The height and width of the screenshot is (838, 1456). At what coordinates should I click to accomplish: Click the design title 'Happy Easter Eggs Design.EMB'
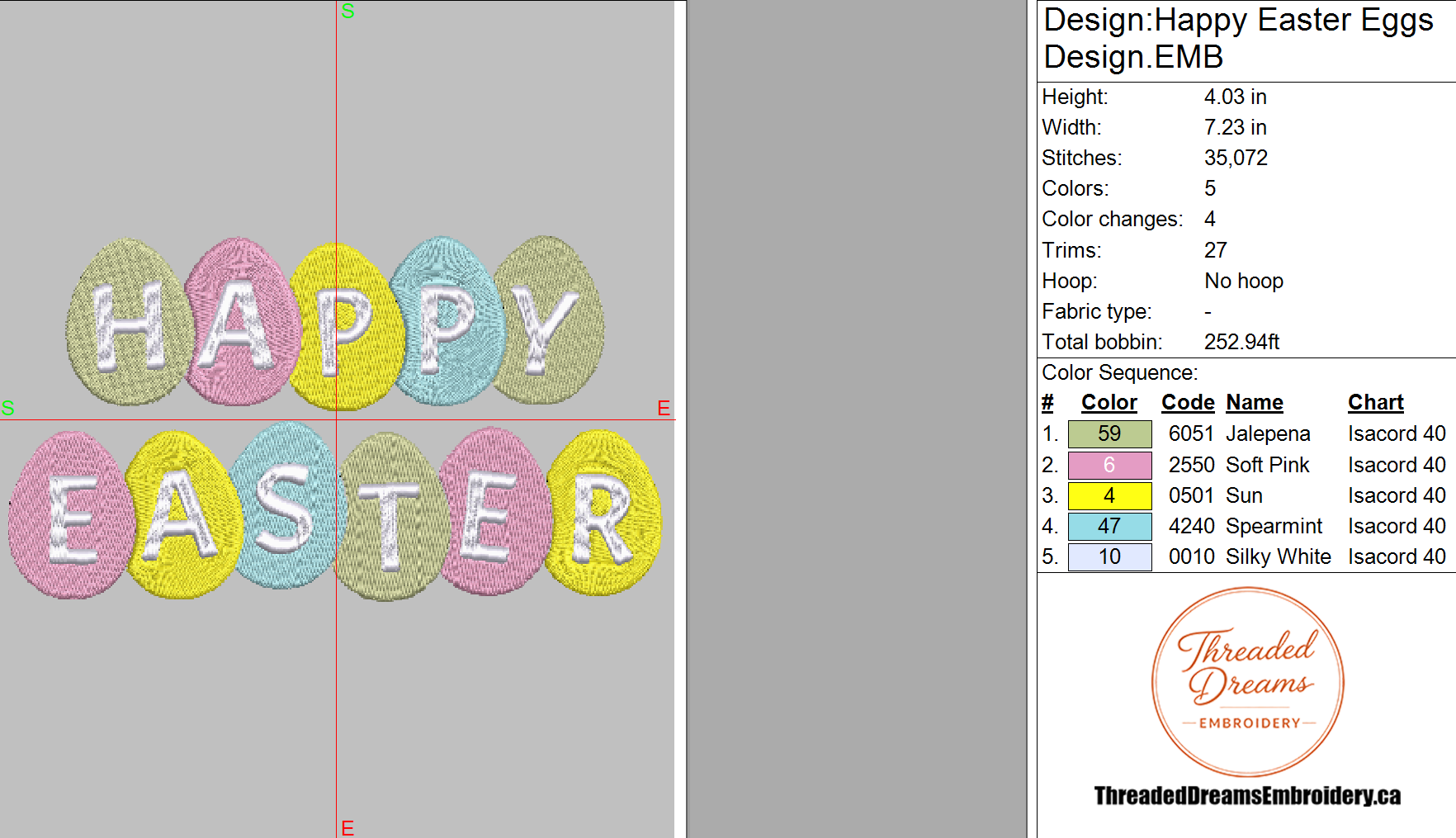coord(1238,38)
